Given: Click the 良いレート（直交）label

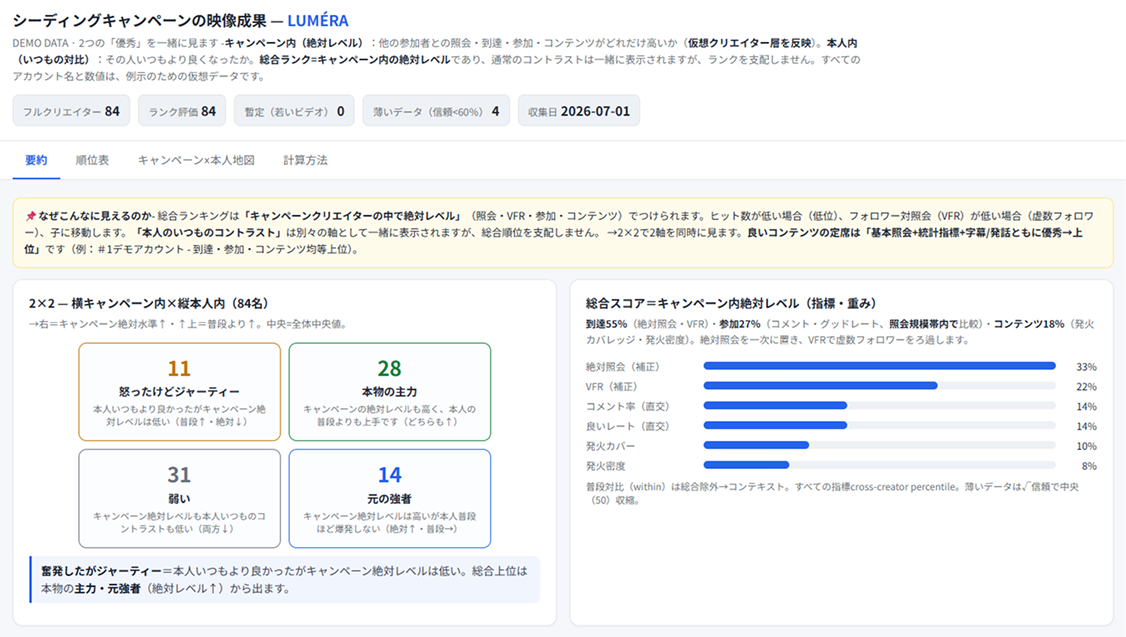Looking at the screenshot, I should tap(628, 427).
